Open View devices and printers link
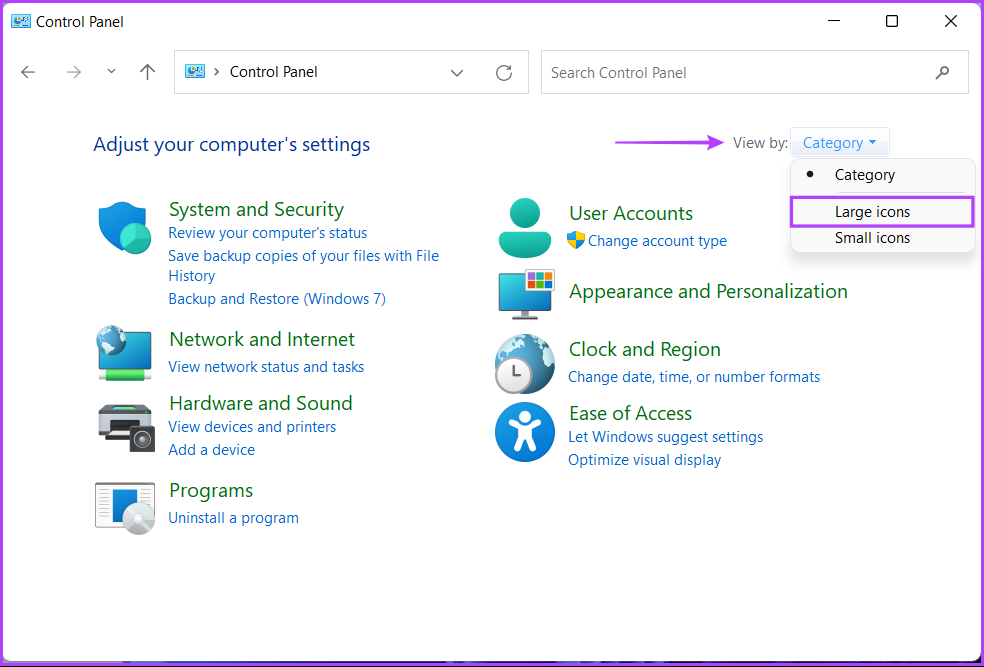This screenshot has height=667, width=984. coord(252,427)
